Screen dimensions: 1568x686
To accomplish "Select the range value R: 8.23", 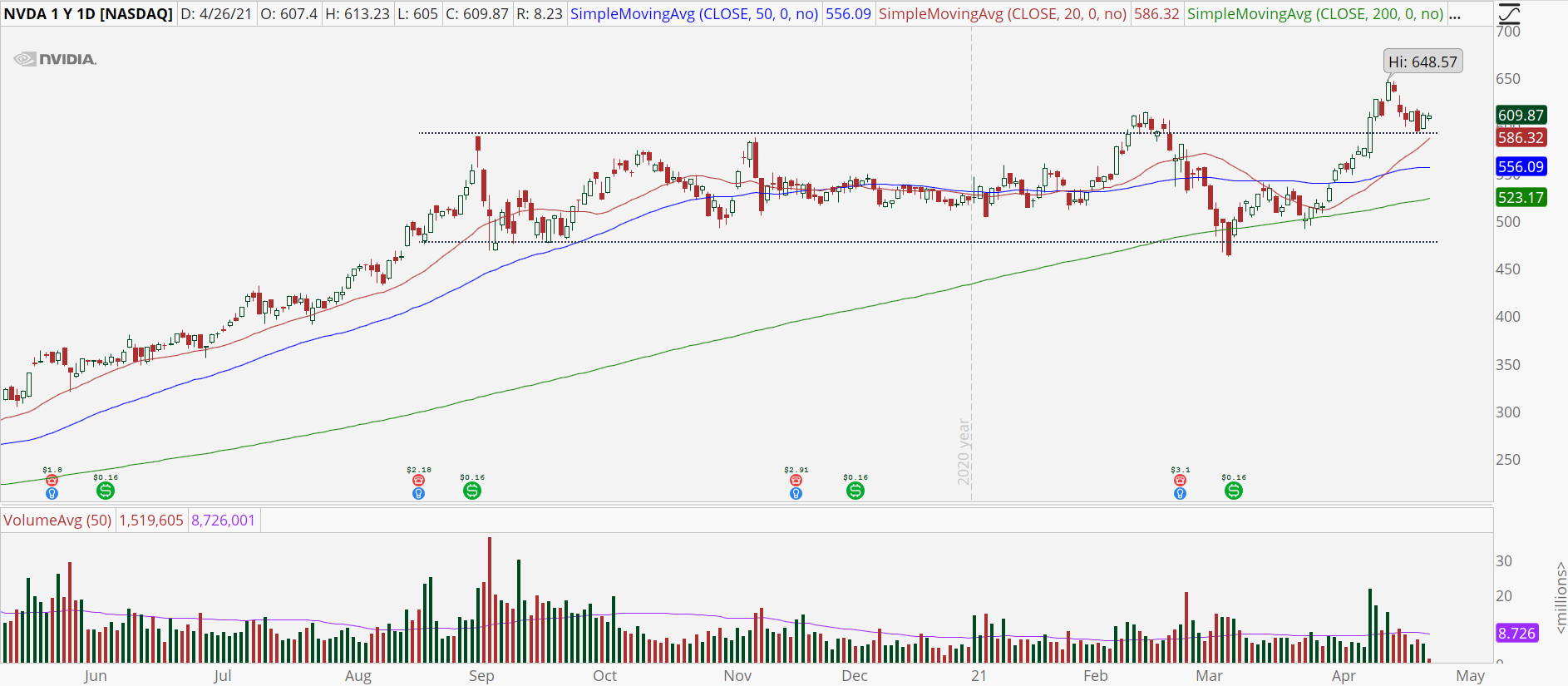I will [539, 14].
